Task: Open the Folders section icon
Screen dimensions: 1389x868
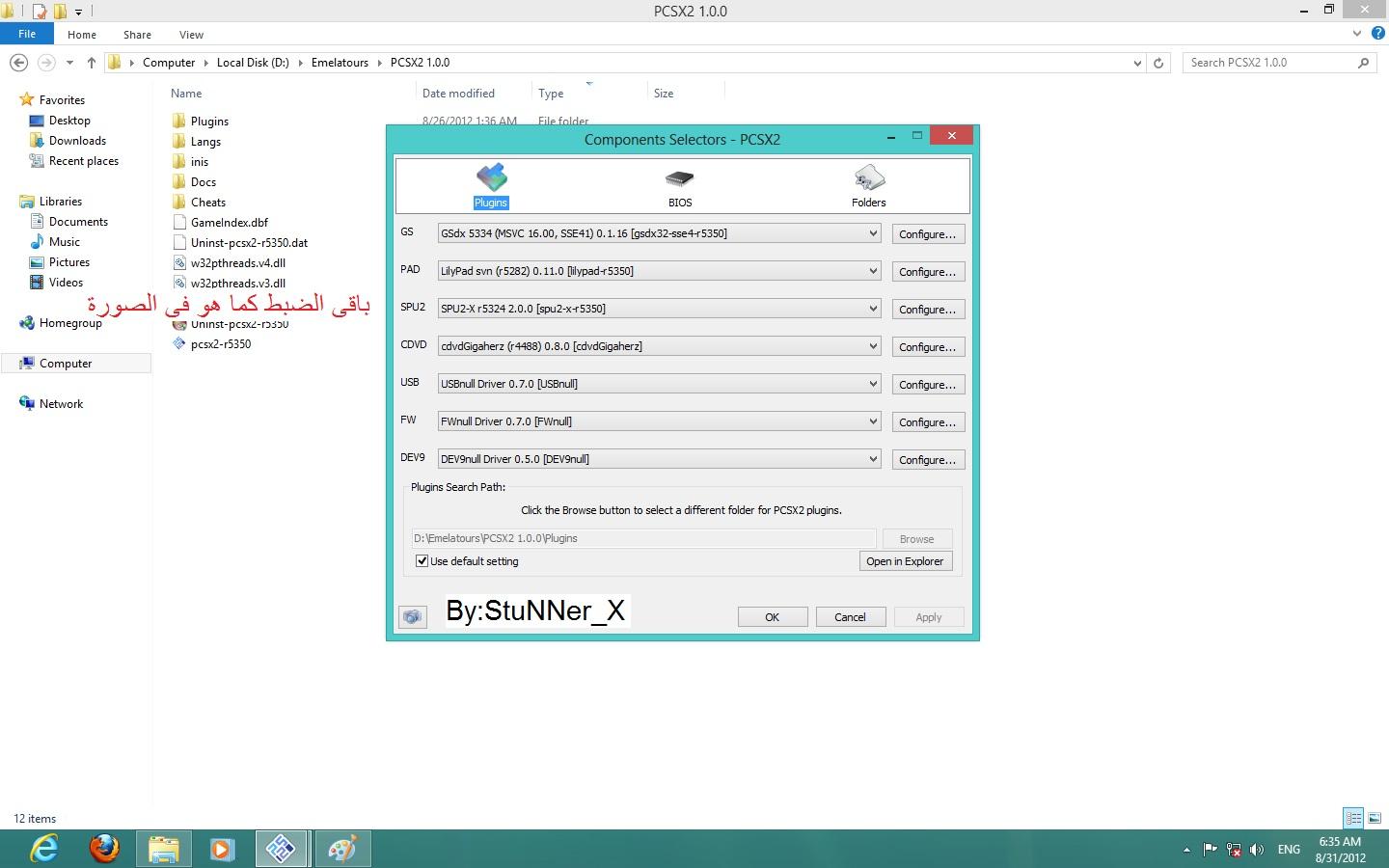Action: [868, 186]
